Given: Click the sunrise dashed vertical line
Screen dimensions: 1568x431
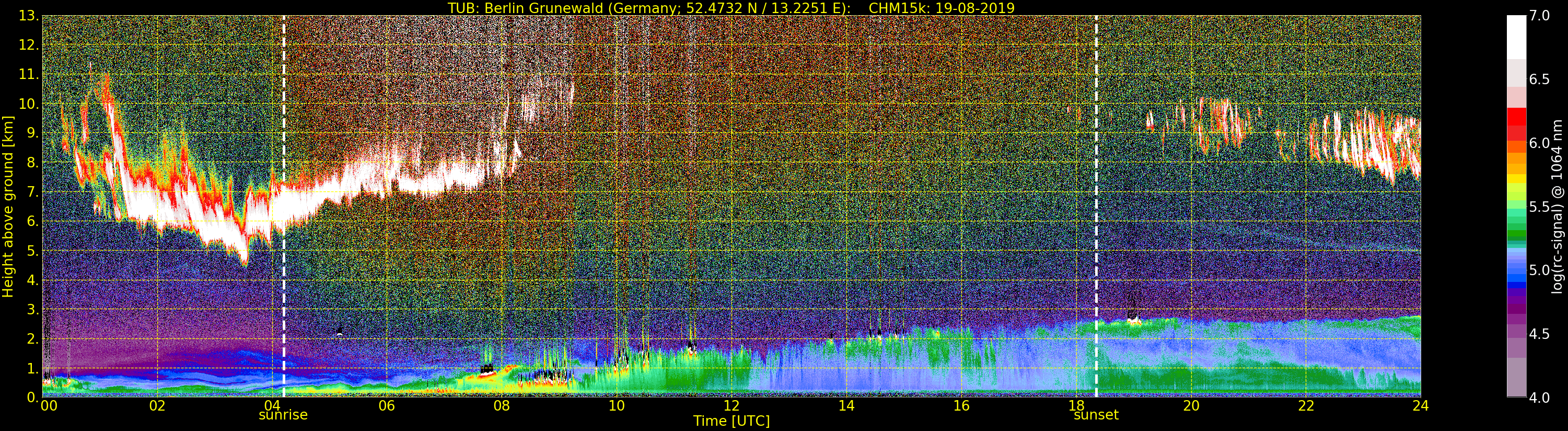Looking at the screenshot, I should click(284, 207).
